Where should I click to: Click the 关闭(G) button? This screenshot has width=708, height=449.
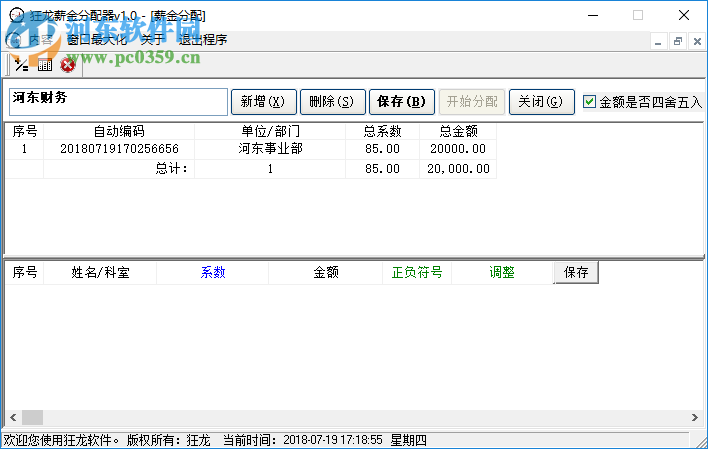point(542,102)
